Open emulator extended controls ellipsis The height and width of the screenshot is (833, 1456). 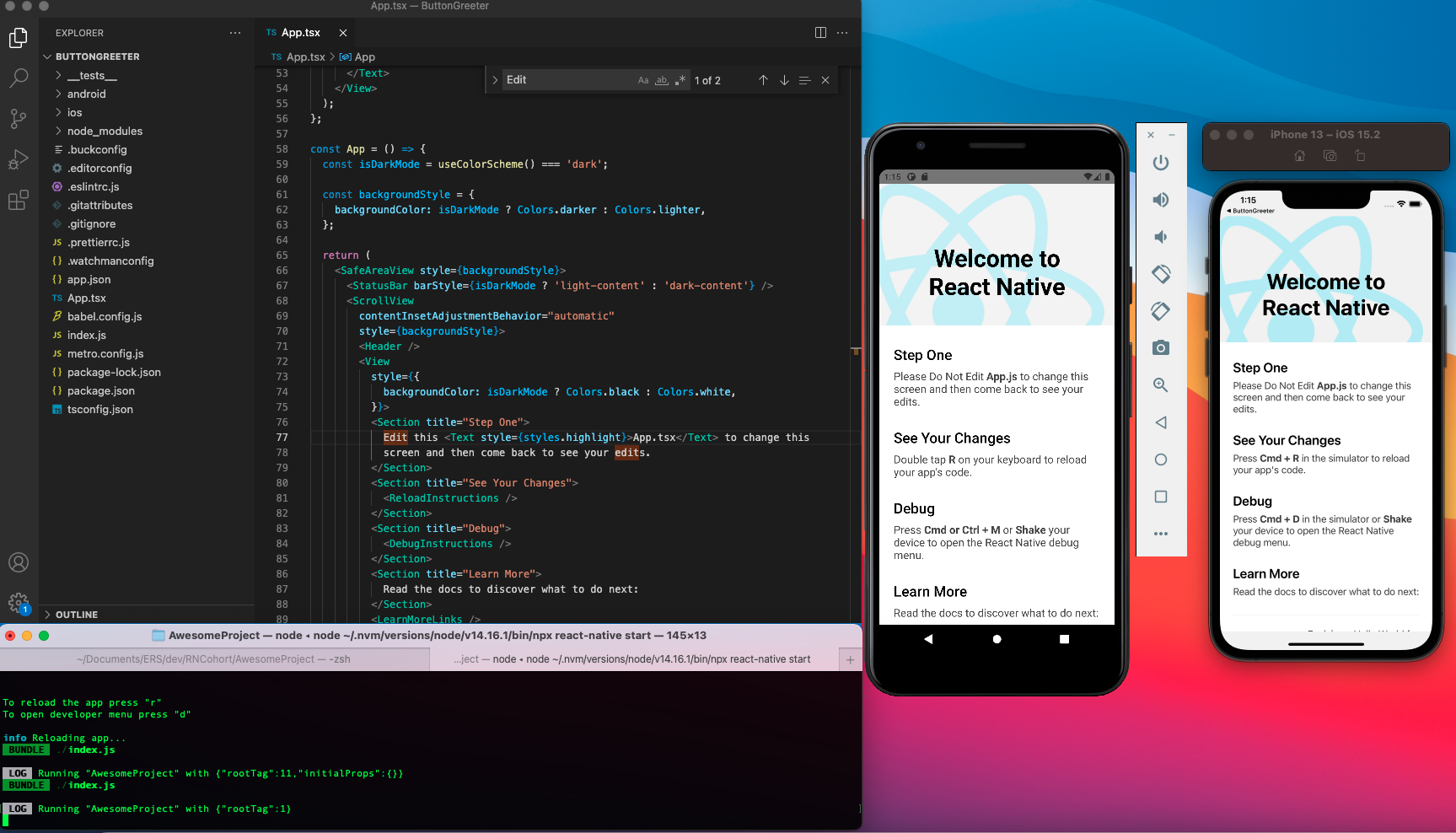pos(1161,534)
